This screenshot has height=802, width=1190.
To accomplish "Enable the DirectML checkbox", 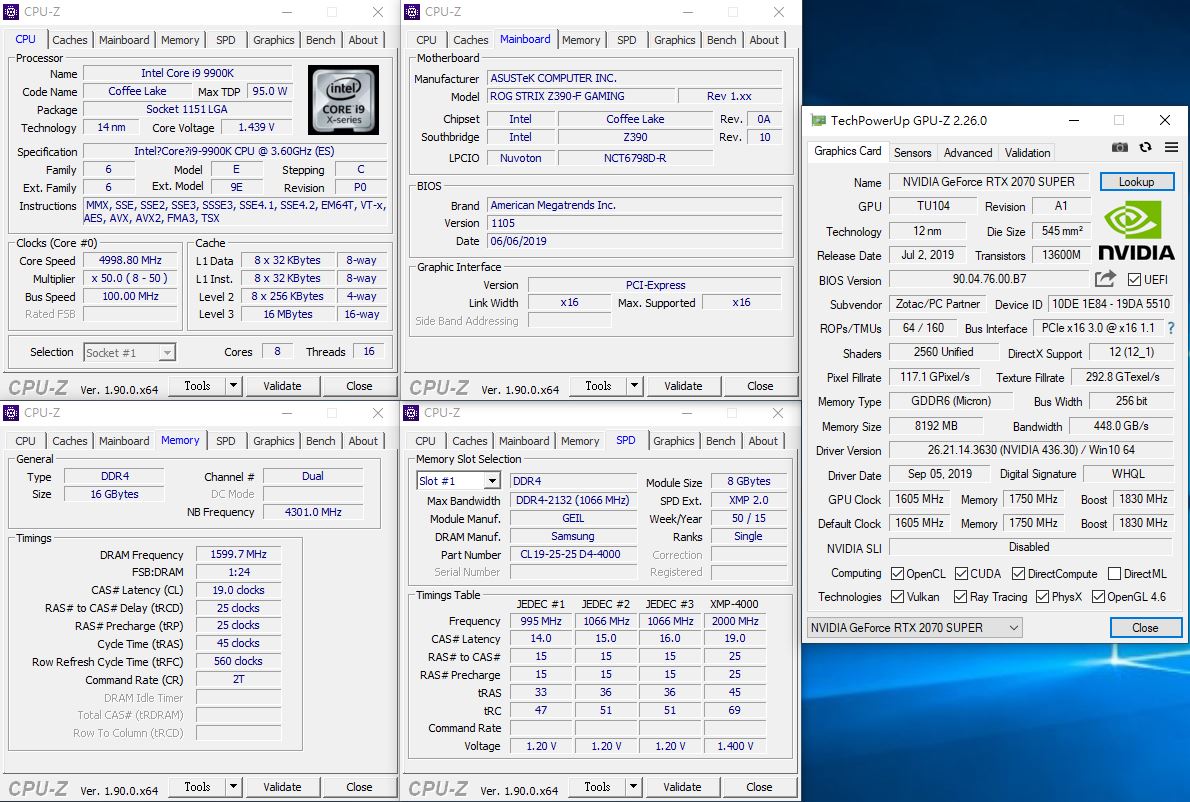I will [1114, 574].
